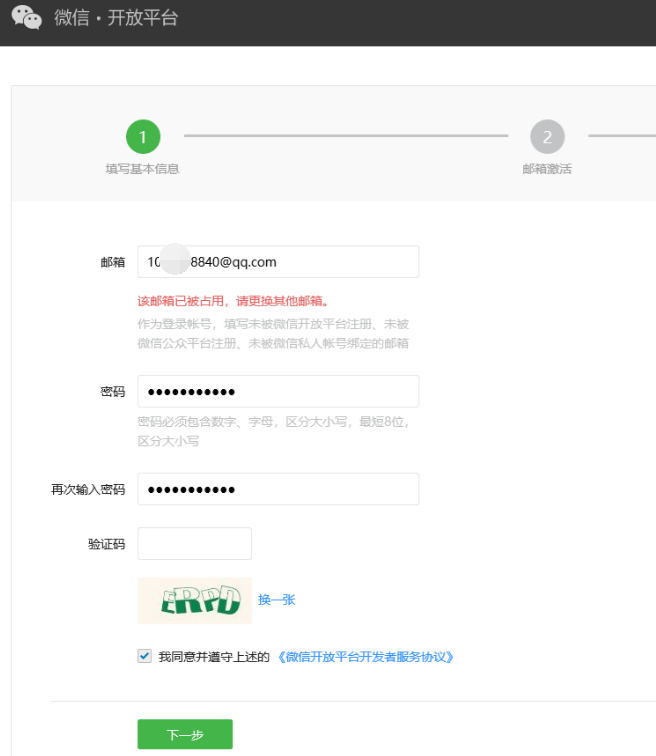
Task: Click red error text 该邮箱已被占用
Action: coord(233,301)
